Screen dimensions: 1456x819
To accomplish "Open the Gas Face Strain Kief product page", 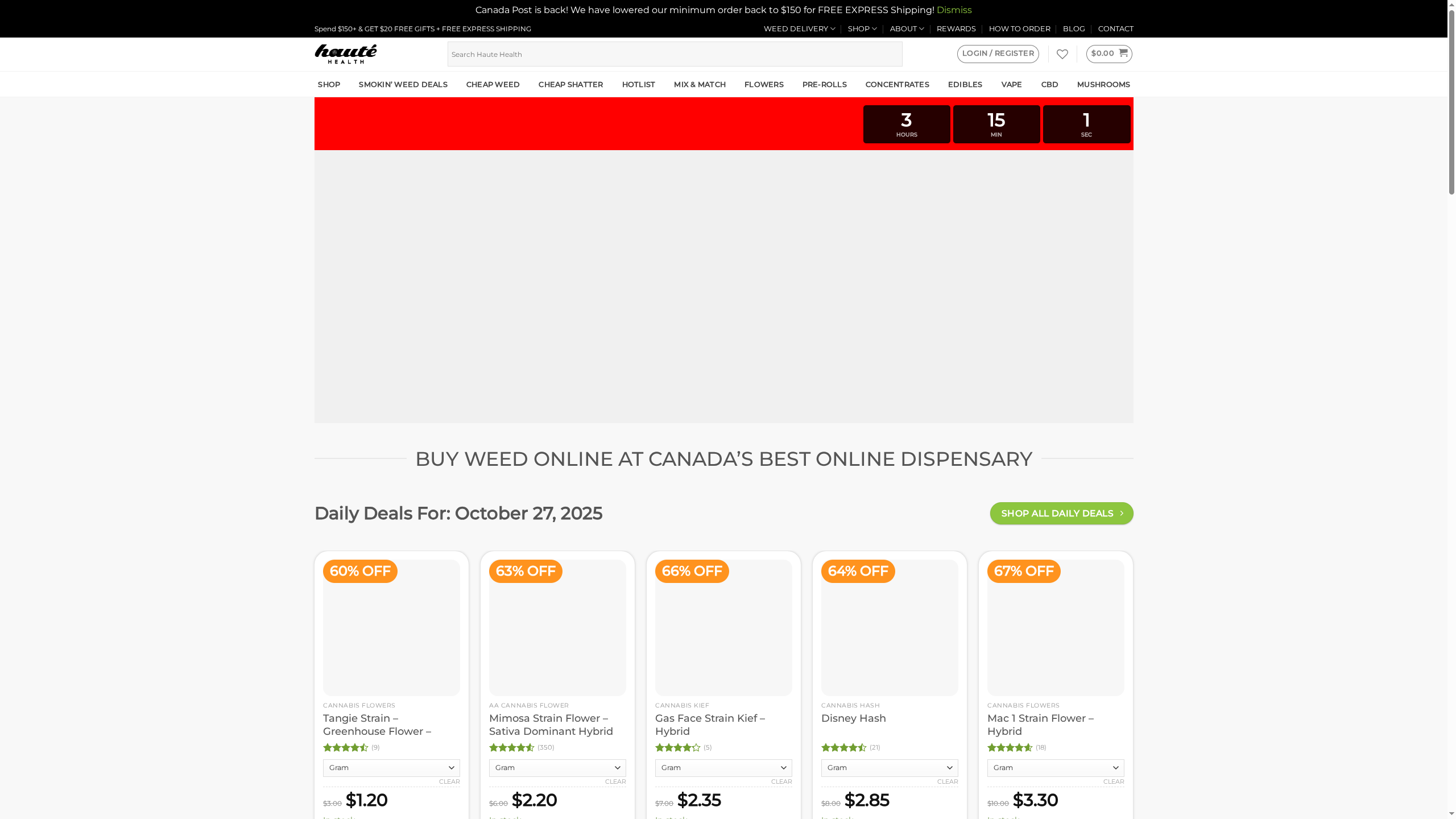I will [710, 725].
